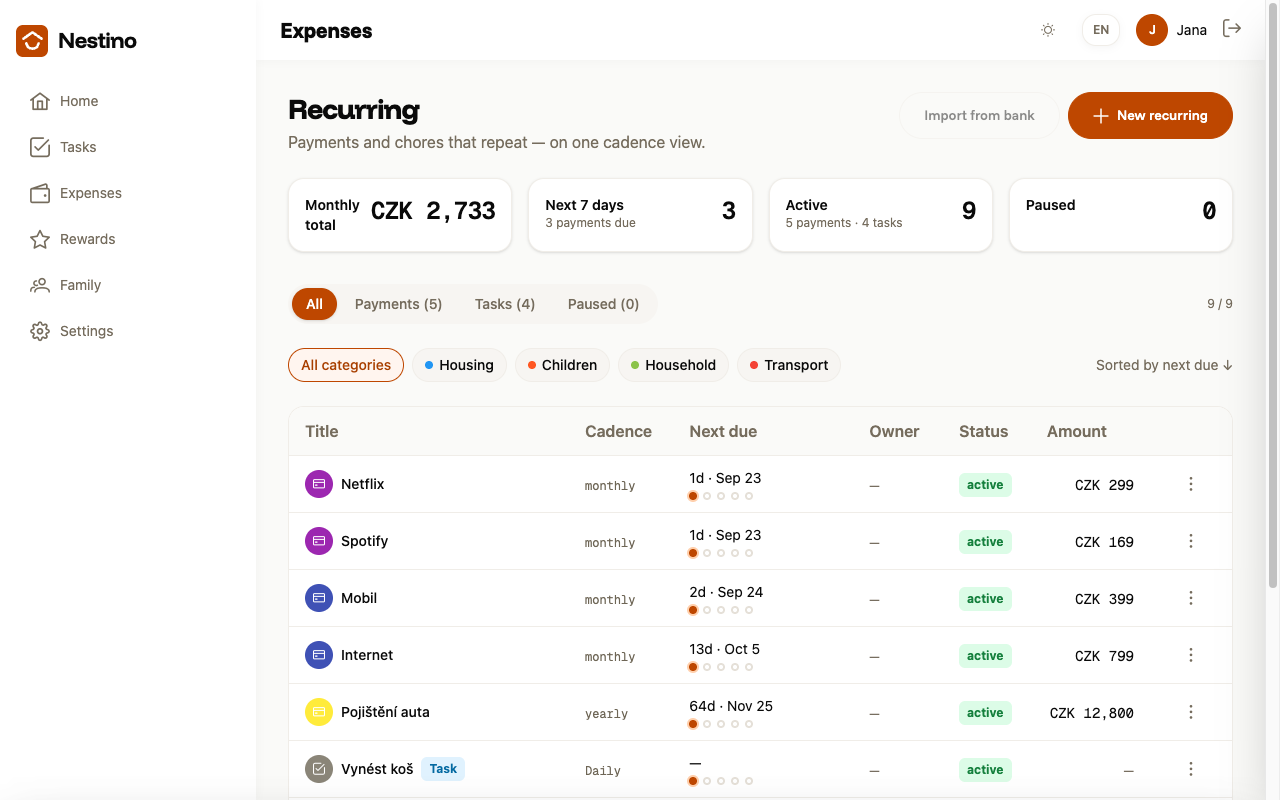Image resolution: width=1280 pixels, height=800 pixels.
Task: Switch to Paused (0) tab
Action: pyautogui.click(x=603, y=304)
